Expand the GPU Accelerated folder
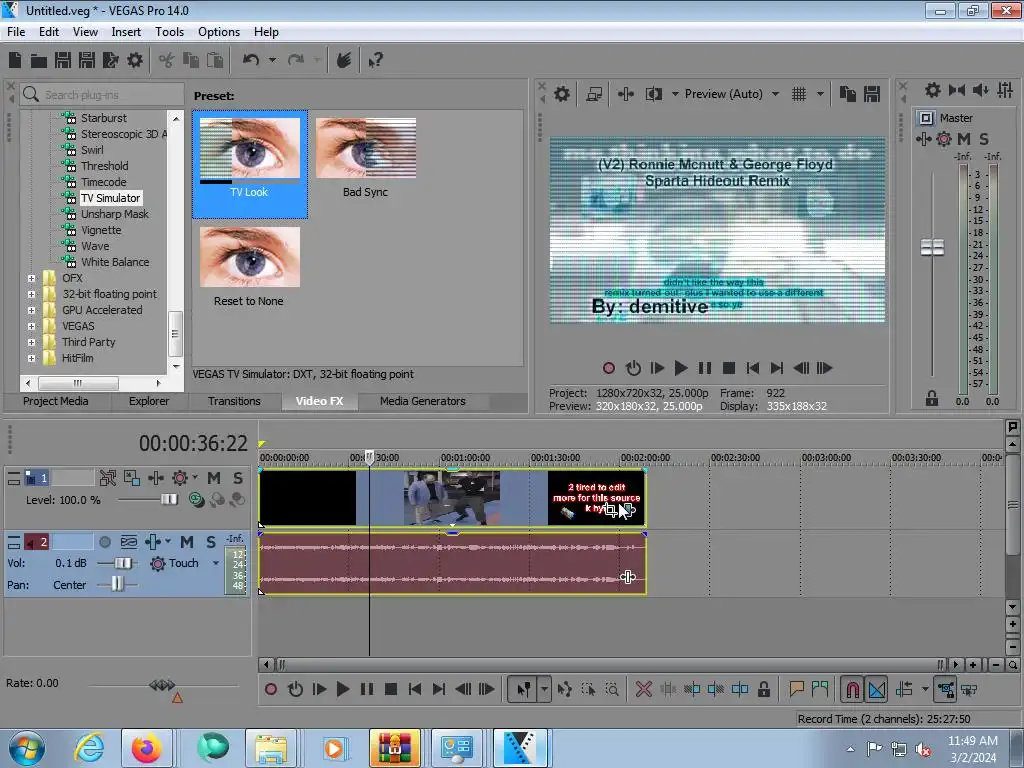1024x768 pixels. point(31,310)
